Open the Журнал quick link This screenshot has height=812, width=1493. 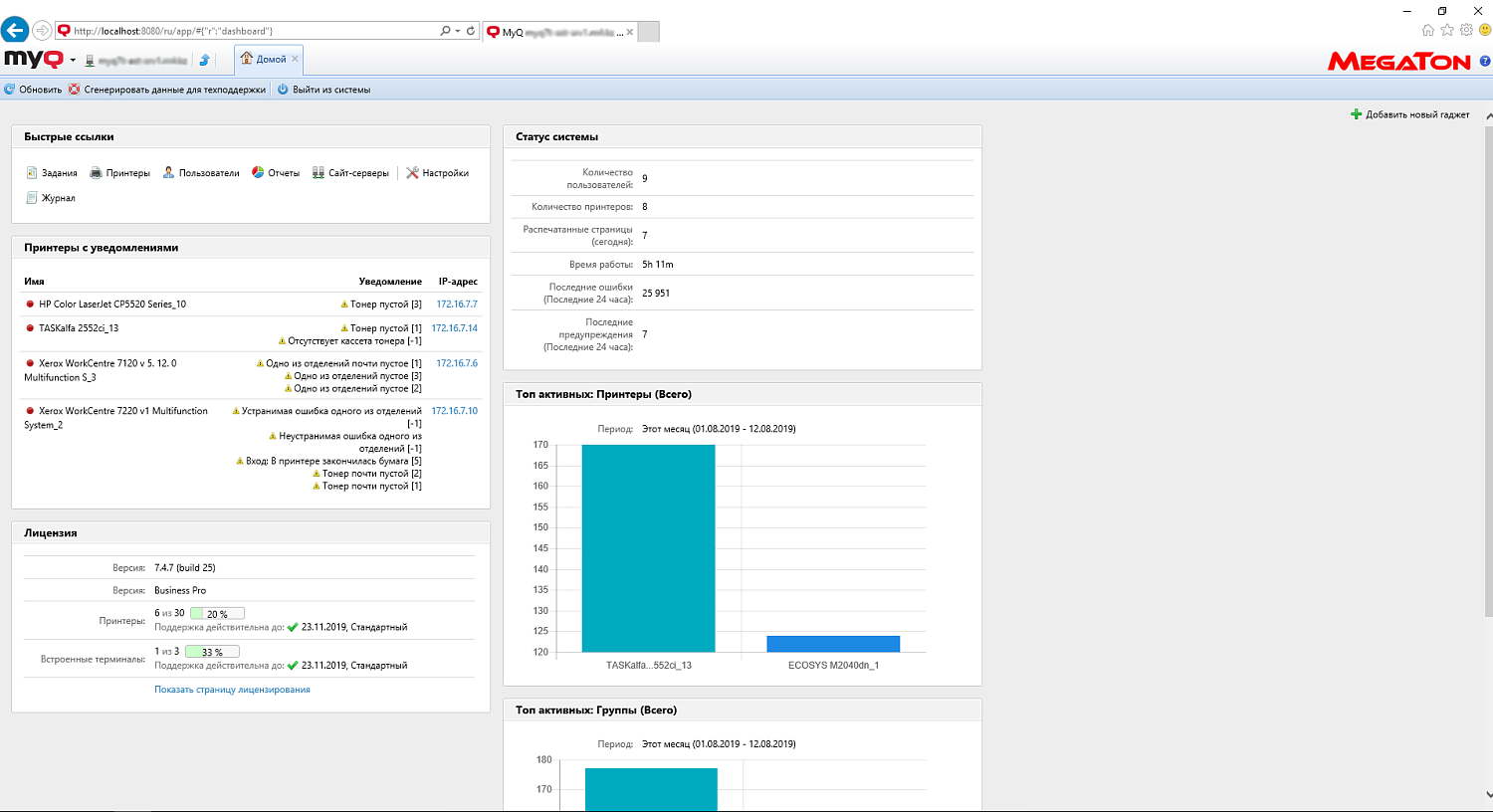click(x=51, y=198)
